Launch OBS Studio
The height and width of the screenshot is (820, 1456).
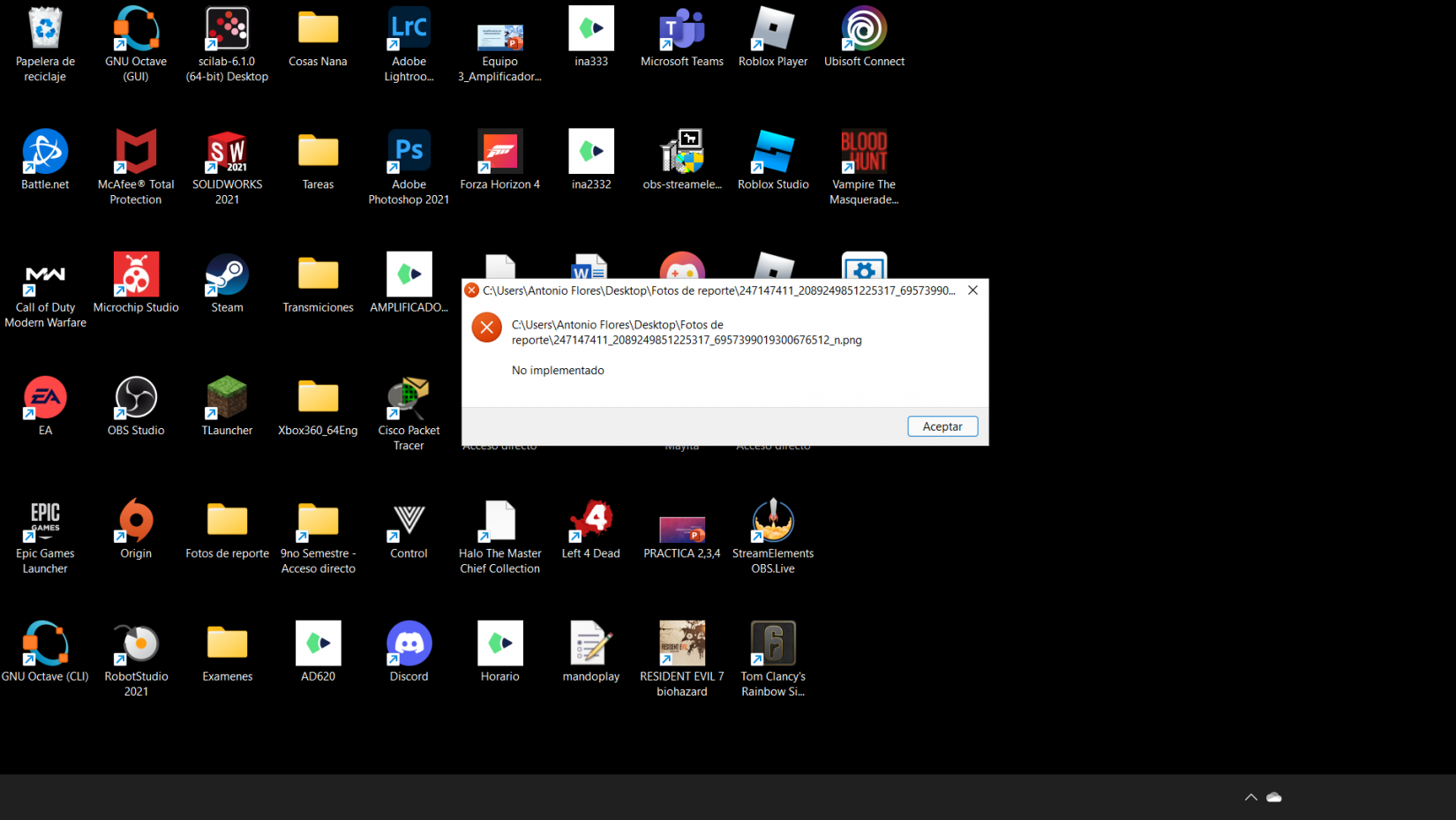point(136,406)
